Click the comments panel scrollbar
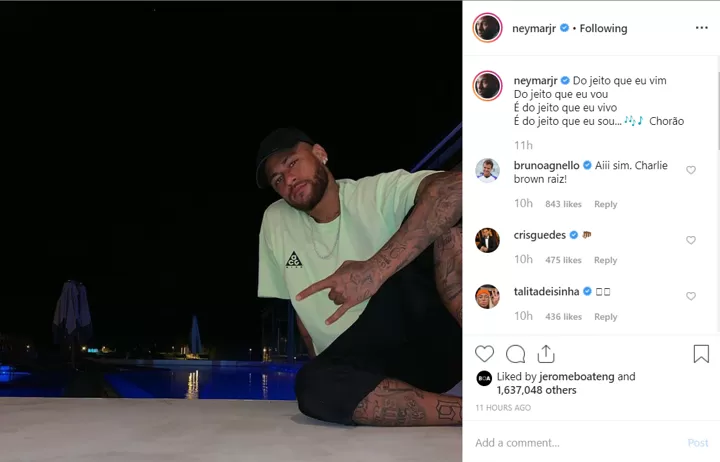The image size is (720, 462). coord(718,110)
